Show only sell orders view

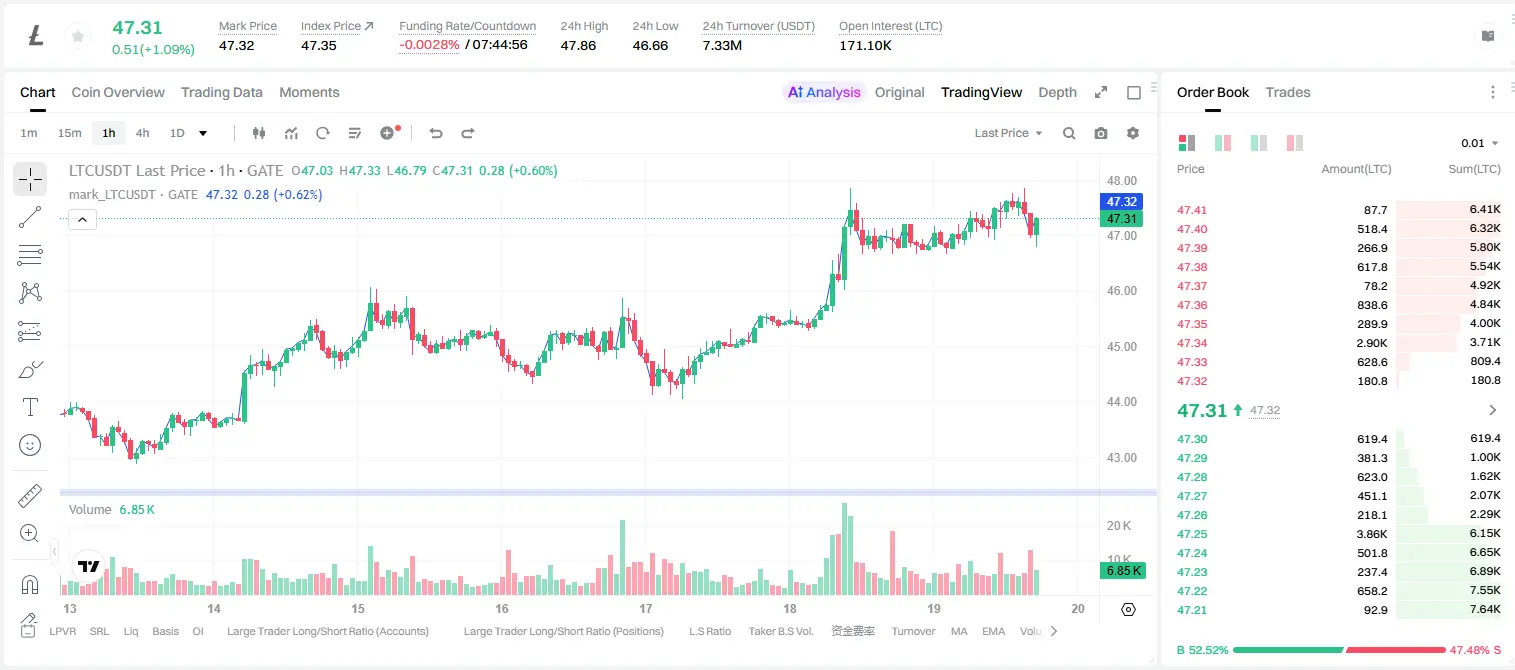(1295, 143)
